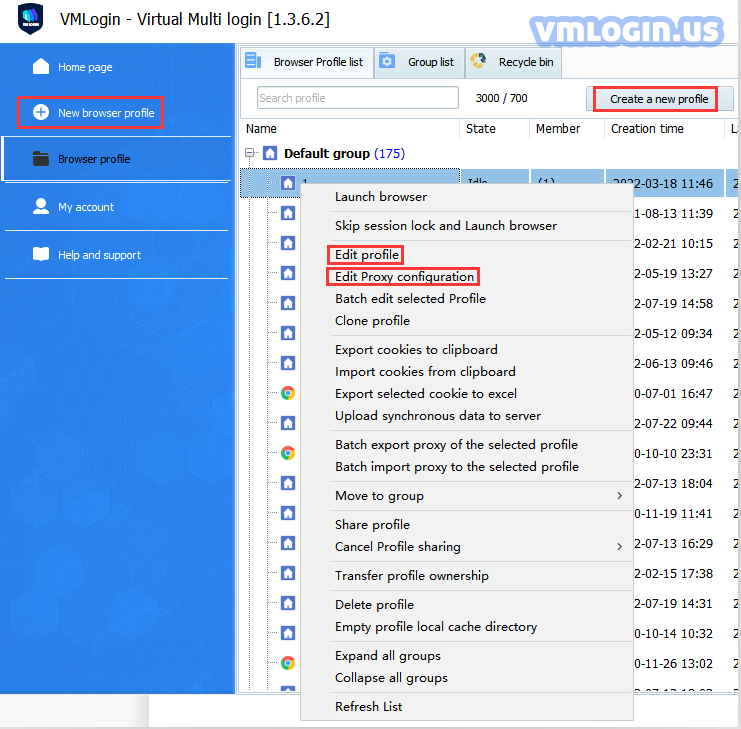Click the profile icon in the 2-06-13 09:46 row
The image size is (741, 729).
(x=288, y=363)
